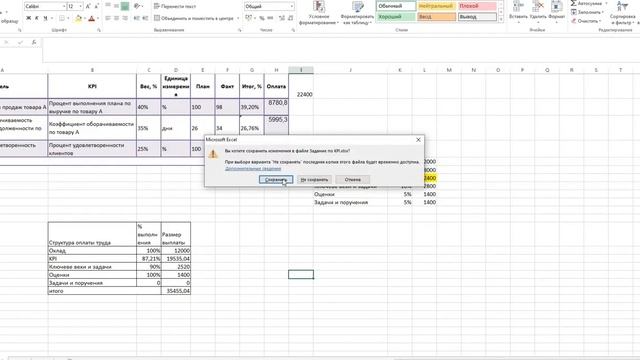The image size is (640, 360).
Task: Open the fill color dropdown arrow
Action: point(84,18)
